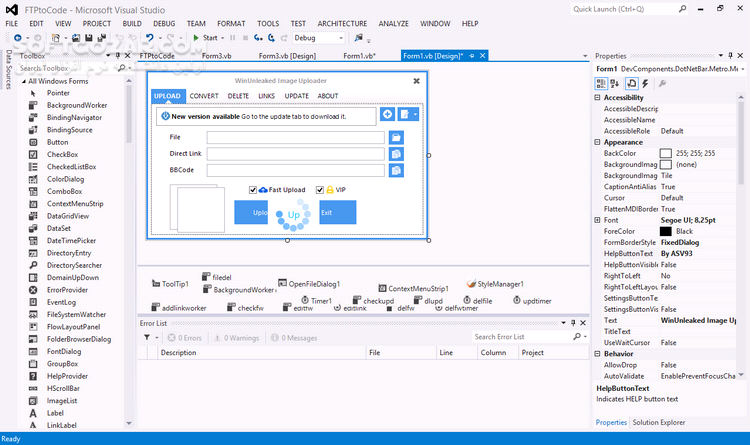This screenshot has height=445, width=750.
Task: Click Categorized view icon in Properties
Action: click(601, 84)
